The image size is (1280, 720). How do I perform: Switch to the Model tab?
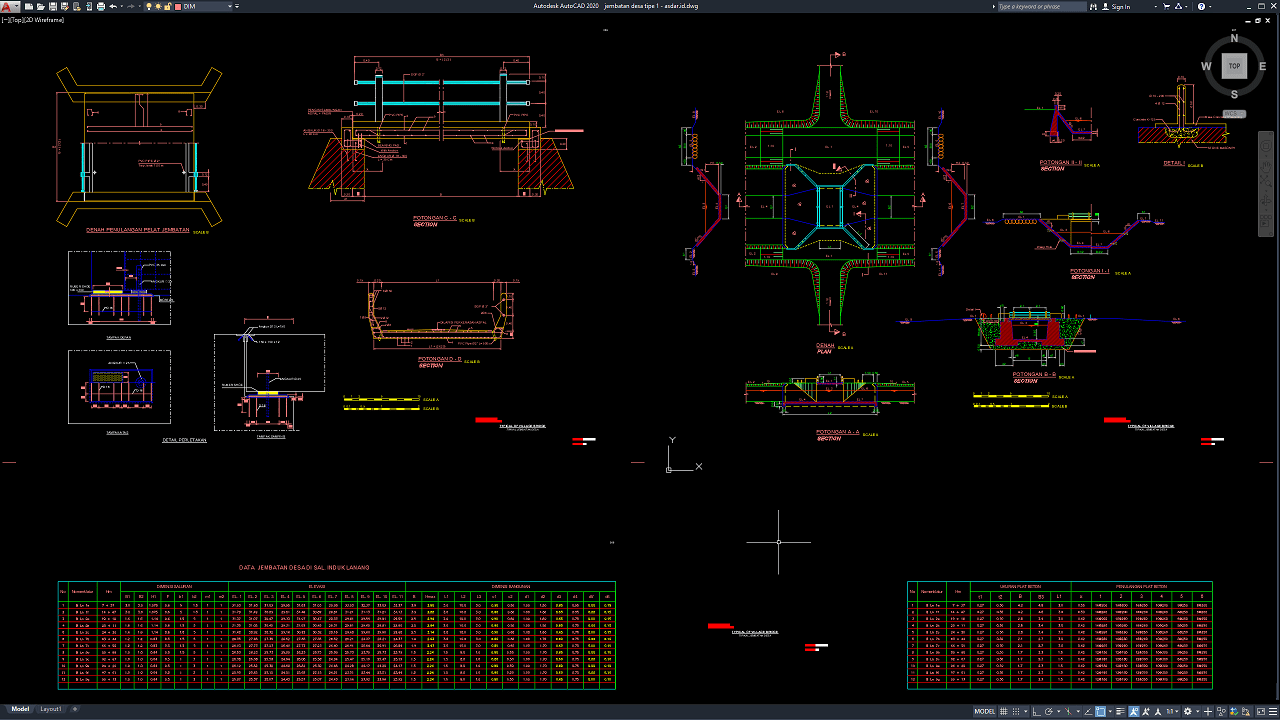point(20,708)
